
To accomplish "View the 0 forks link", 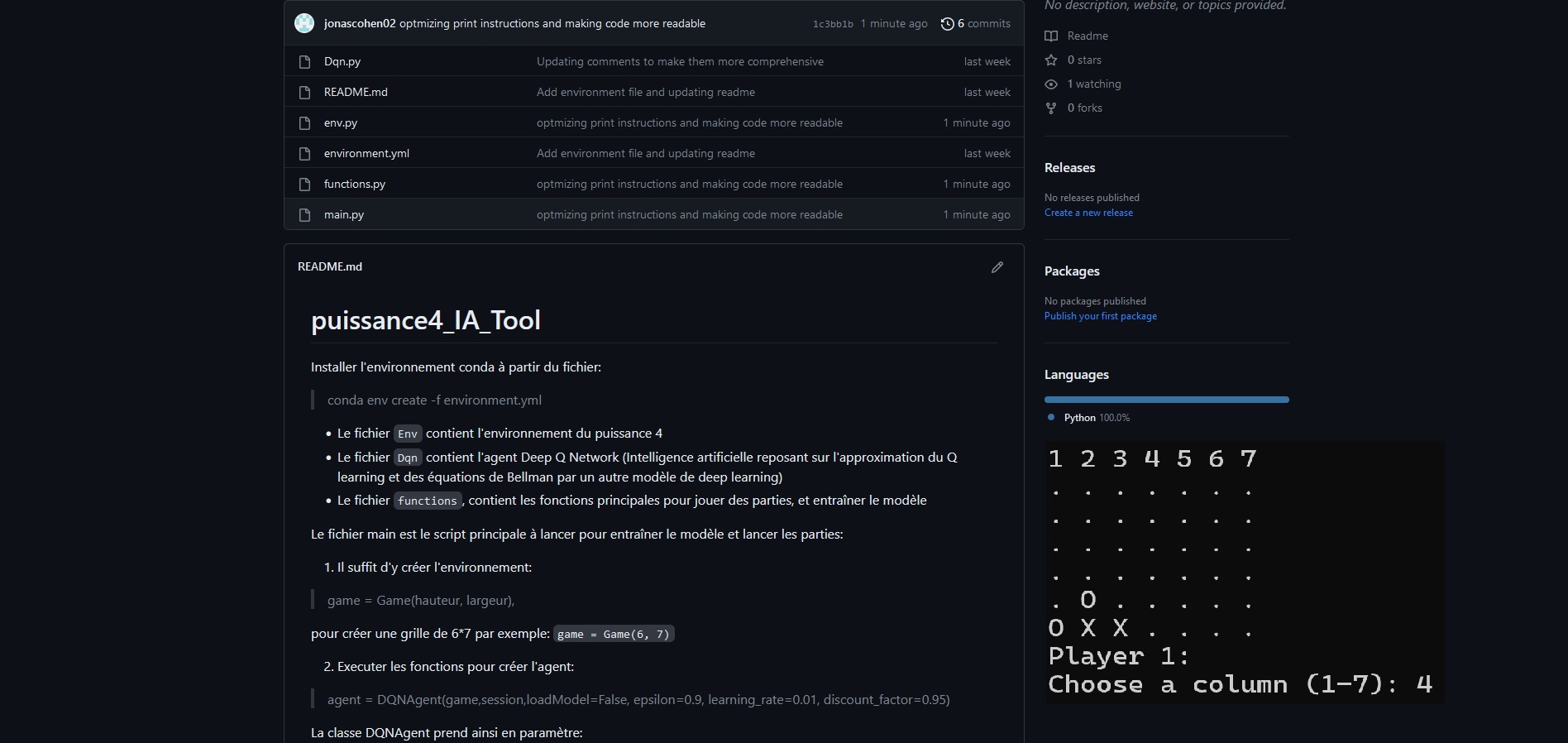I will click(x=1085, y=108).
